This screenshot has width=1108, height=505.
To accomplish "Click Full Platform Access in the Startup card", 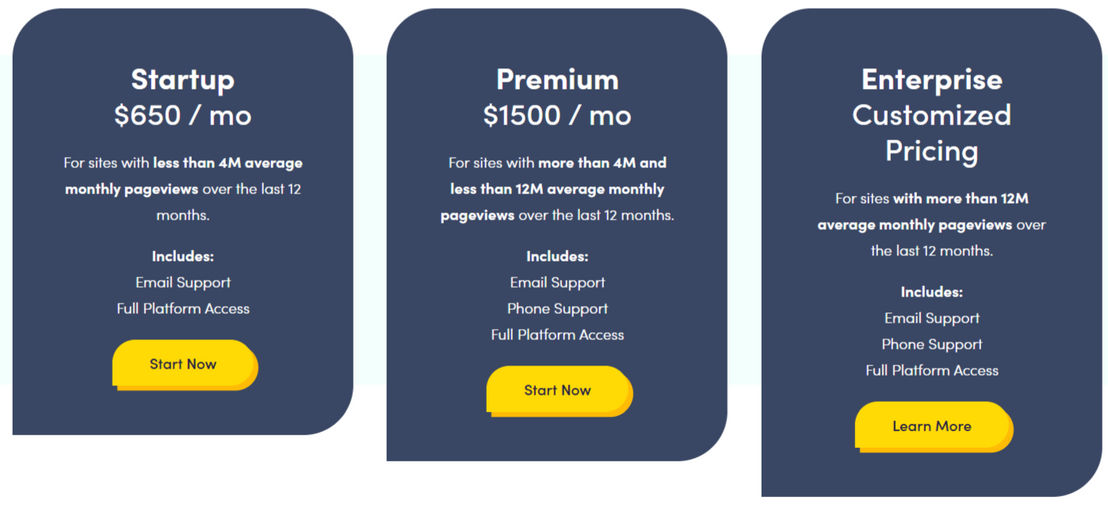I will click(183, 309).
